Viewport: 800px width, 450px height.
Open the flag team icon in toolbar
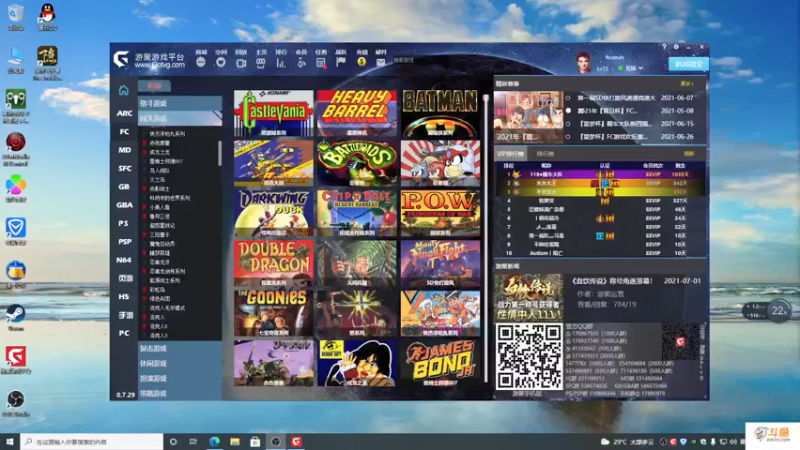tap(341, 62)
